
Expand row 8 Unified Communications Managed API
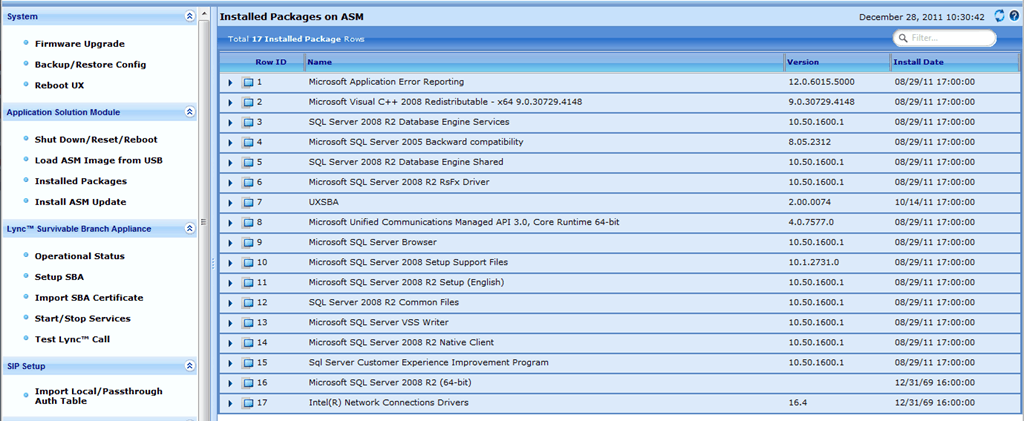pos(230,223)
